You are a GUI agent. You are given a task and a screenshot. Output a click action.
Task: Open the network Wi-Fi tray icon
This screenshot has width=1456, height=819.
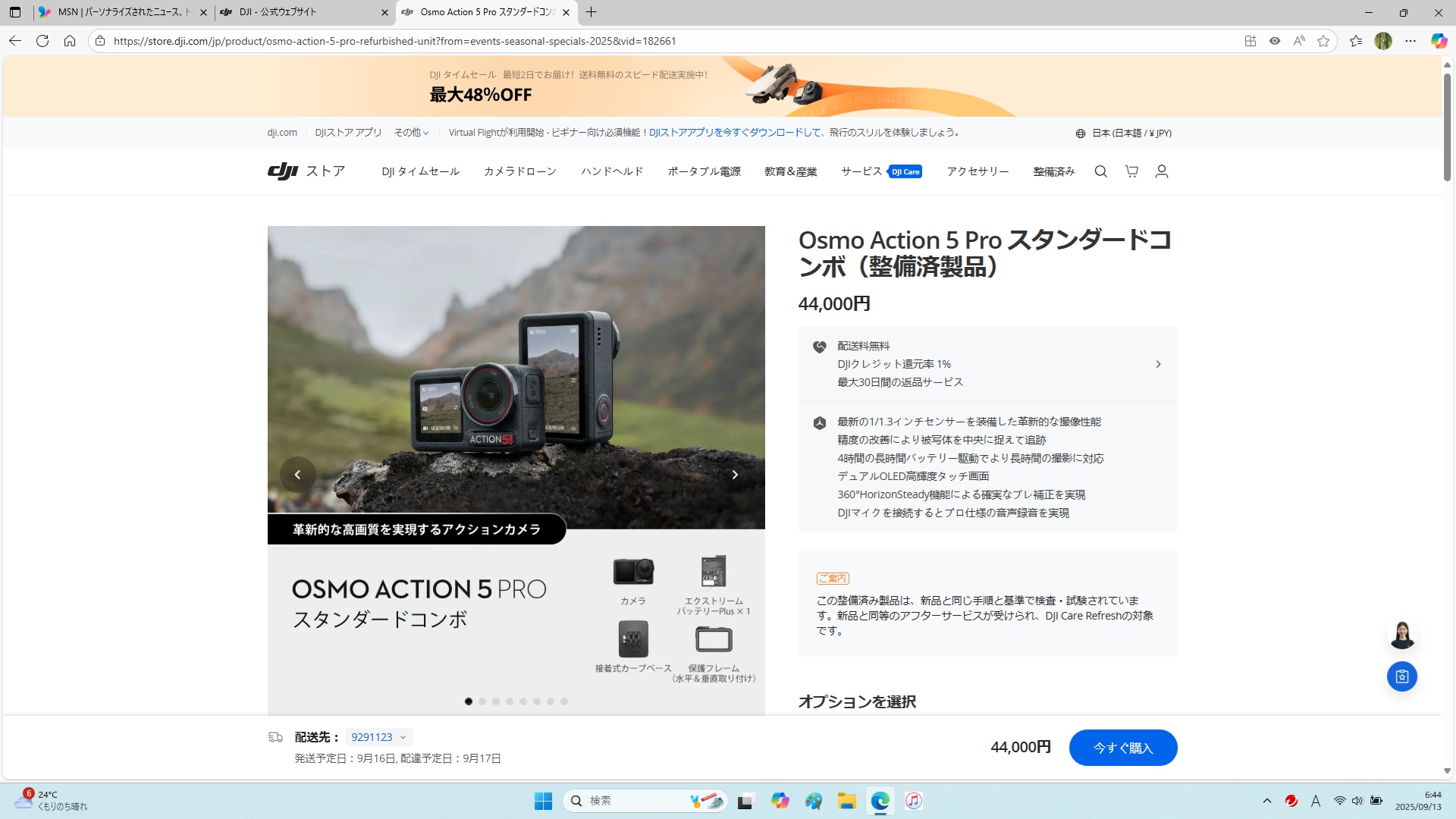[1340, 801]
